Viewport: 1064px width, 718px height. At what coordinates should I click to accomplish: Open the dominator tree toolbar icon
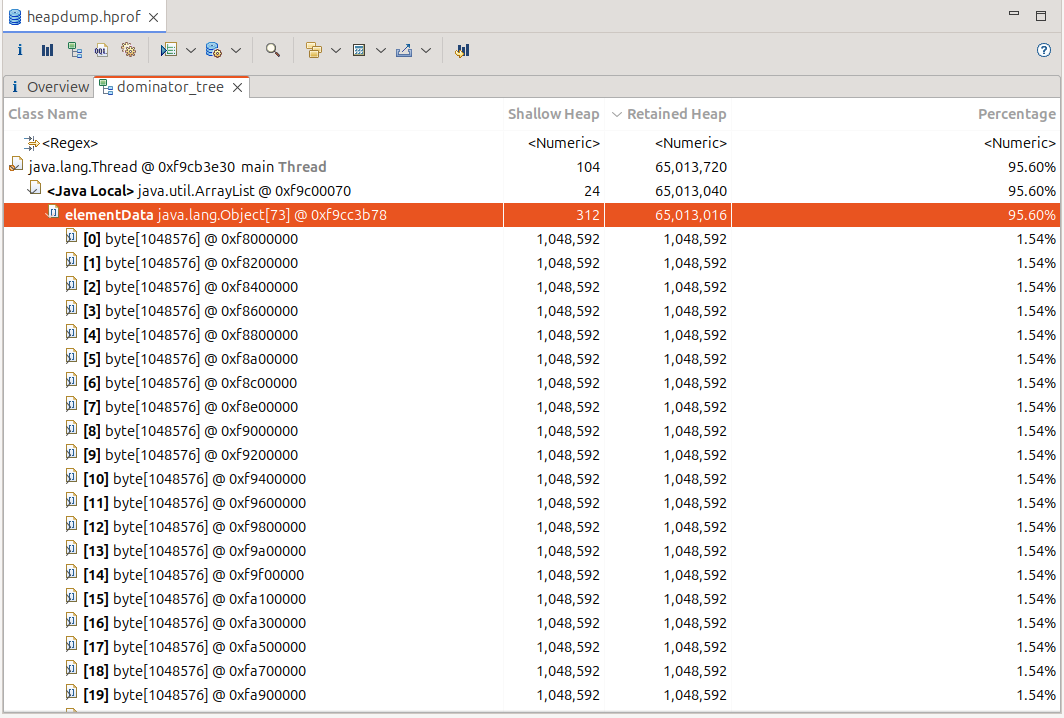click(75, 50)
